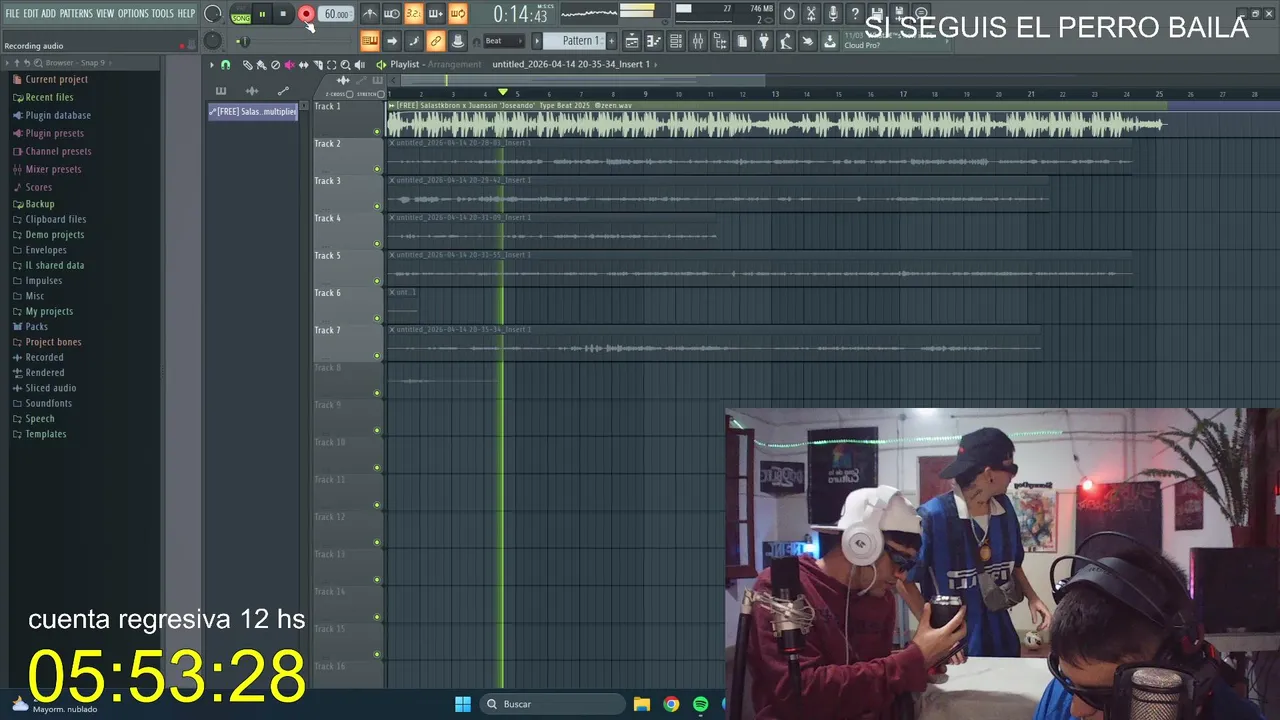Open the playlist view icon
Screen dimensions: 1280x720
pos(632,41)
